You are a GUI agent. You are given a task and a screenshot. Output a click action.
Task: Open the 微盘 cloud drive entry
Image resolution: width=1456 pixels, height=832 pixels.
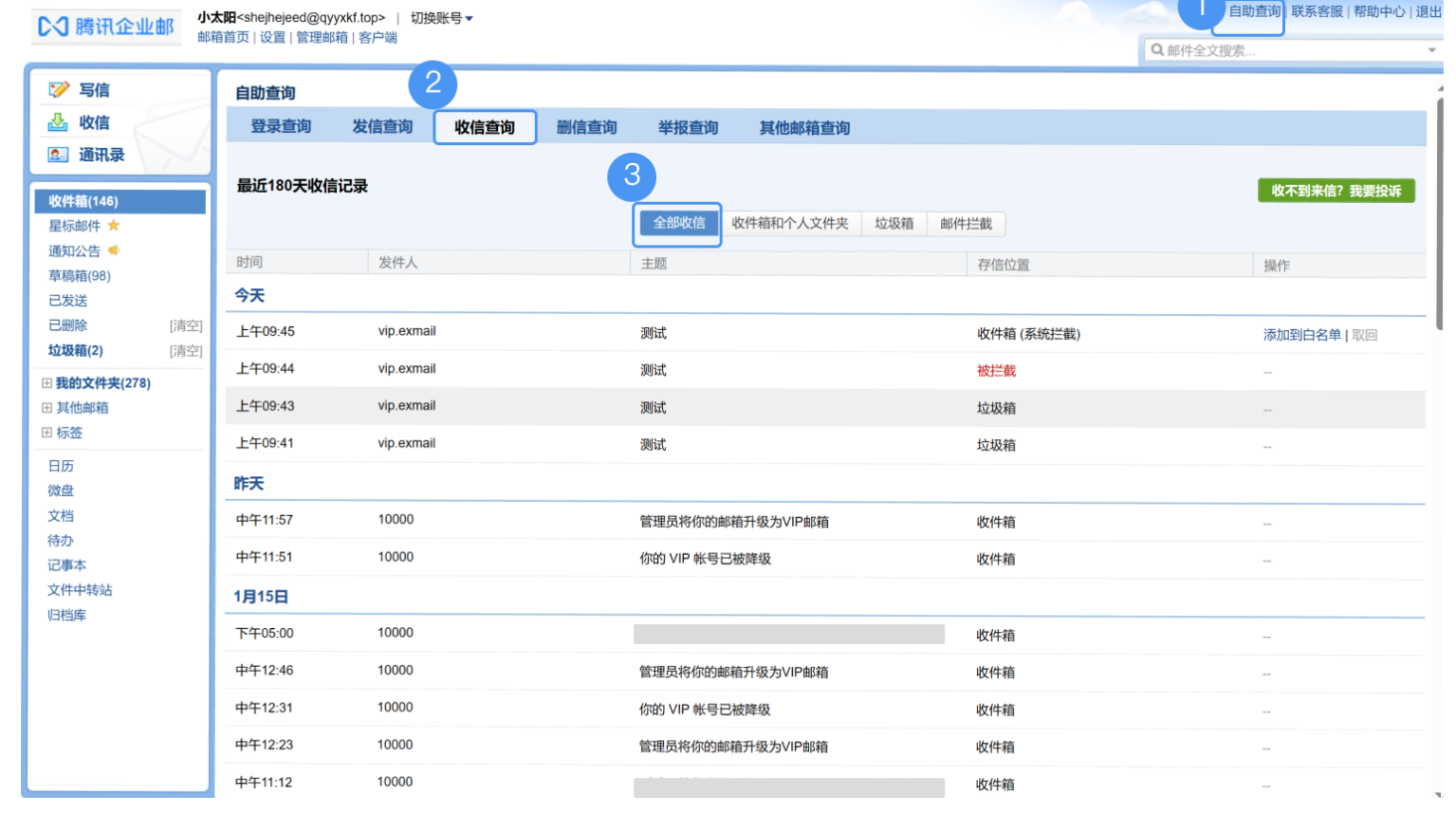pyautogui.click(x=61, y=490)
